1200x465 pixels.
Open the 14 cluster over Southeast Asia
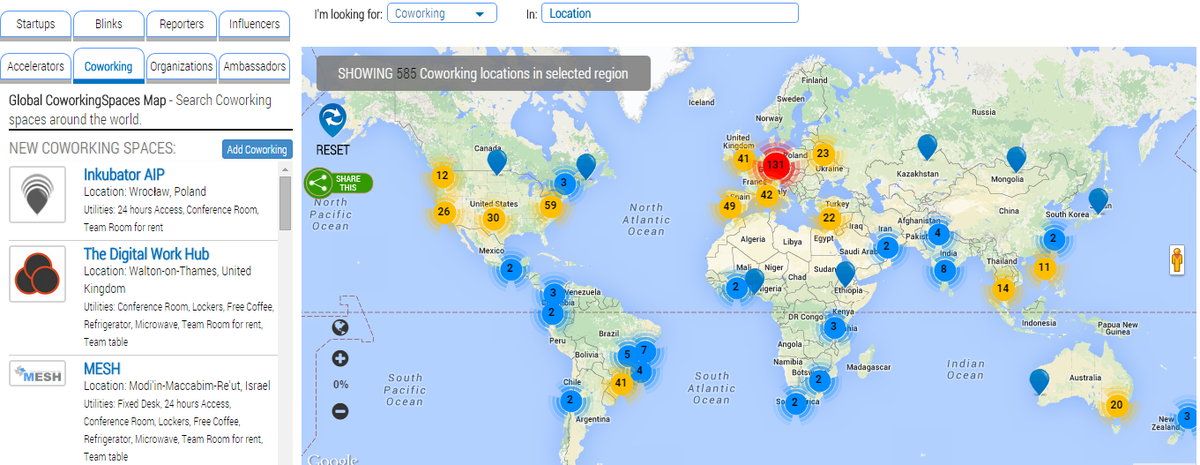(1003, 289)
